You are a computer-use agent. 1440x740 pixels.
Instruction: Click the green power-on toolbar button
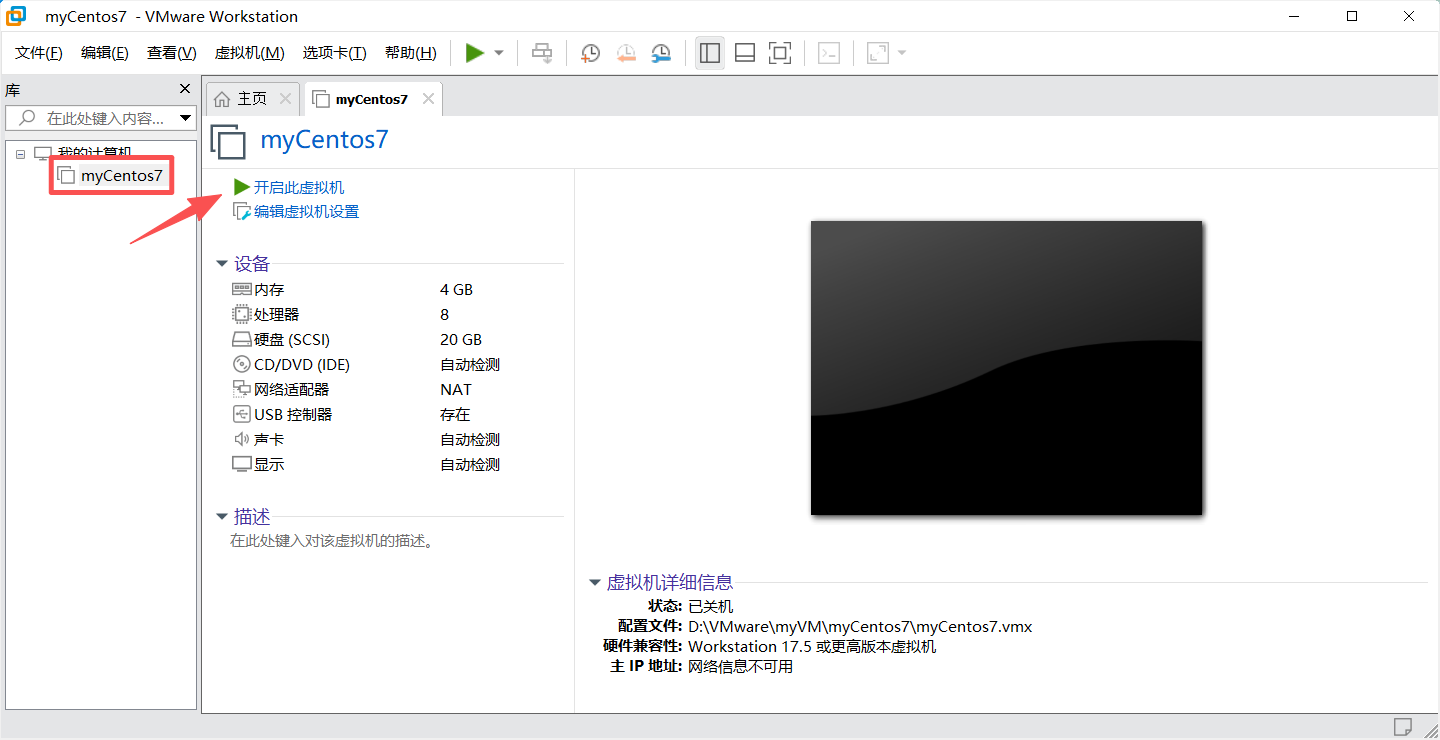475,53
